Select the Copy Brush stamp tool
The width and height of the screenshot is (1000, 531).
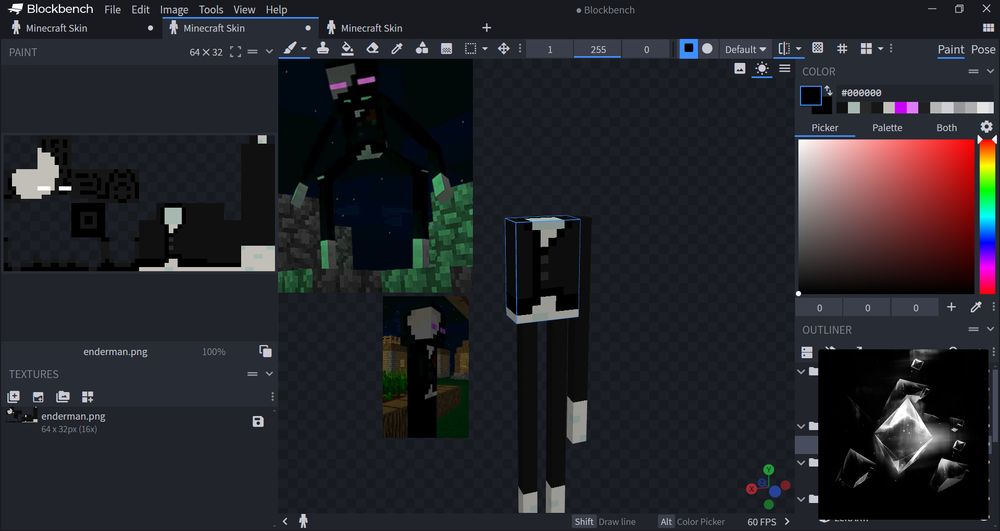coord(323,48)
